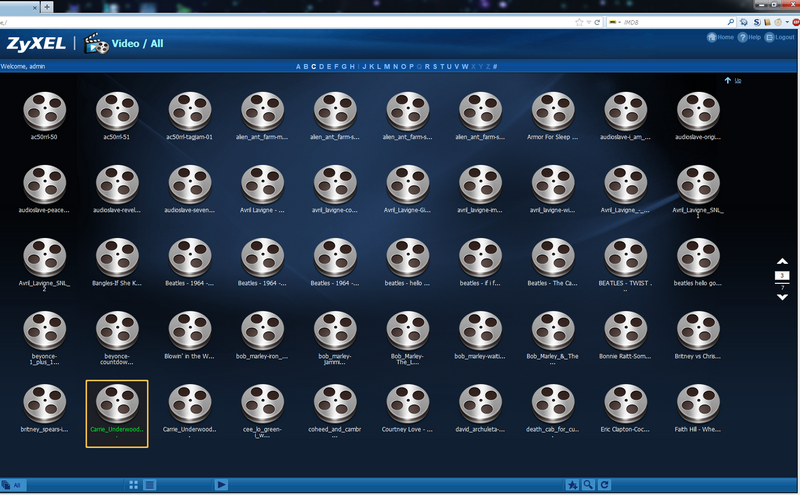Click the Up link

click(x=738, y=81)
